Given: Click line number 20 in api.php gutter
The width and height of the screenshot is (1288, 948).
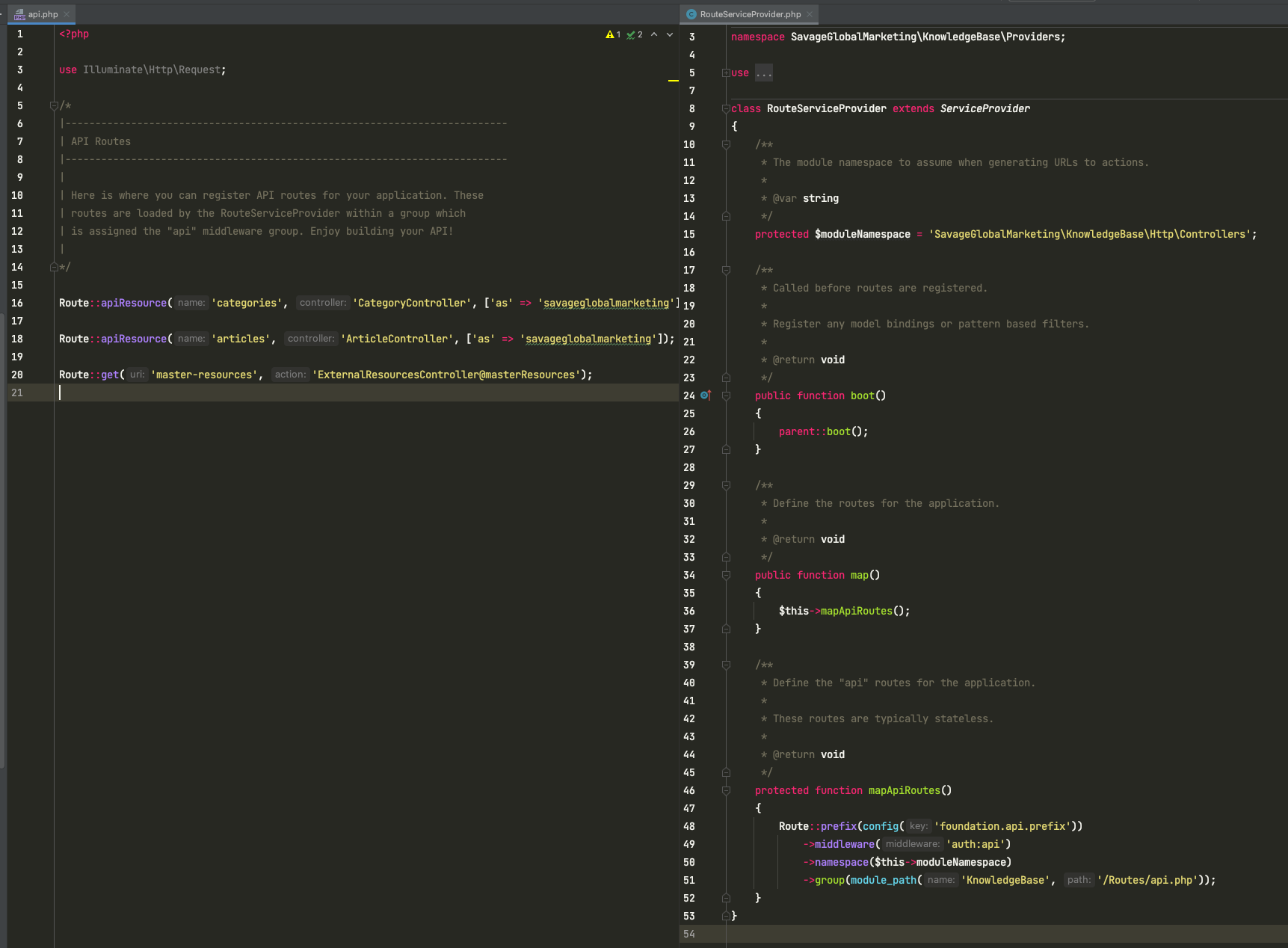Looking at the screenshot, I should pos(16,375).
